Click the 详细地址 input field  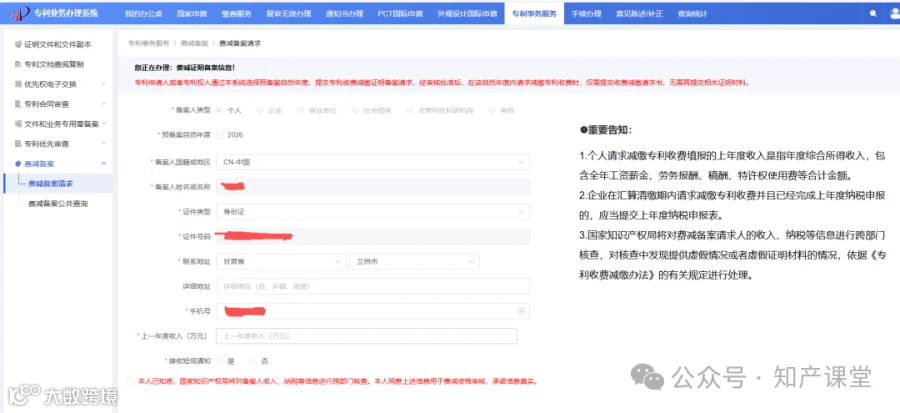pyautogui.click(x=373, y=286)
